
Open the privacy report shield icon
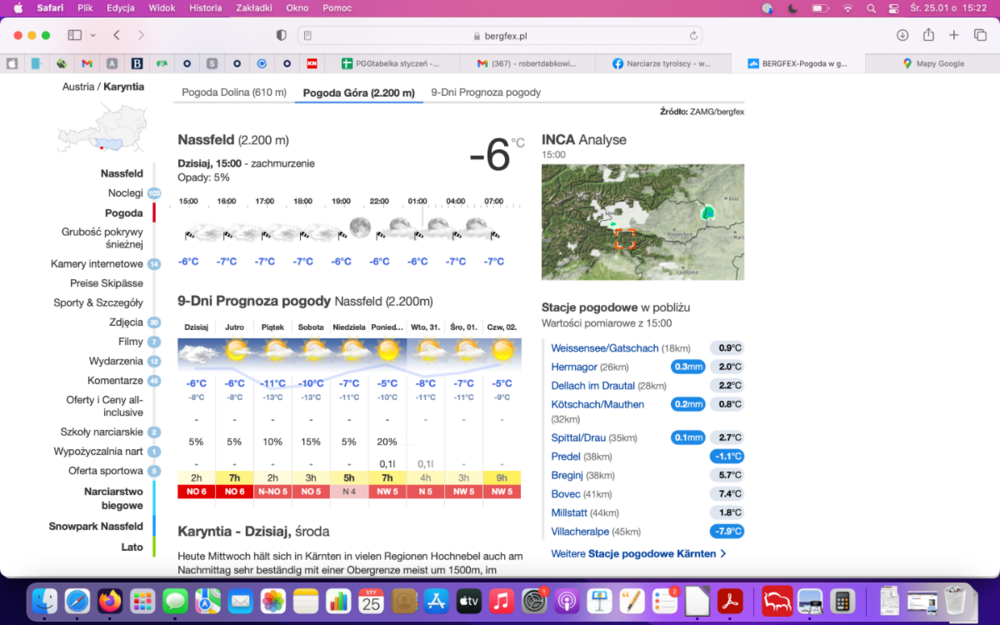pyautogui.click(x=281, y=35)
